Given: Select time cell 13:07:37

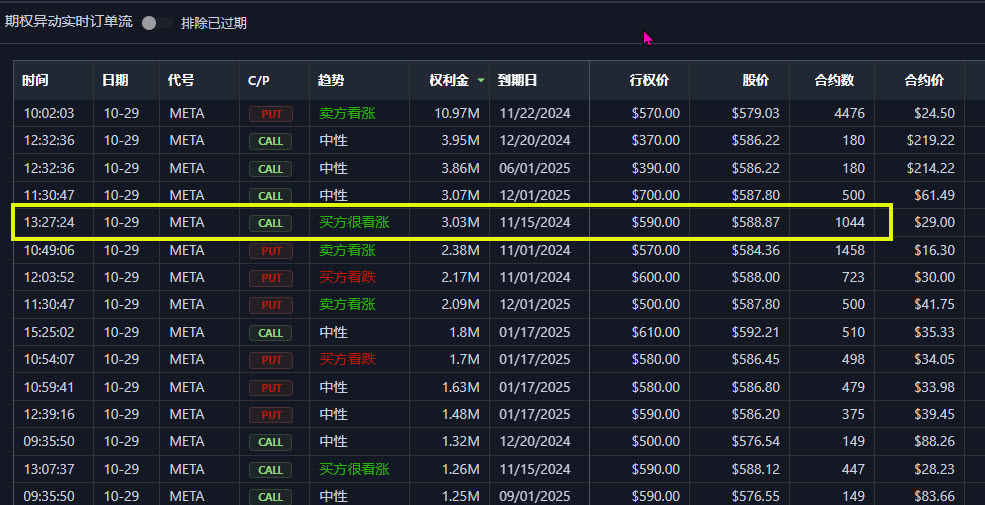Looking at the screenshot, I should pyautogui.click(x=49, y=469).
